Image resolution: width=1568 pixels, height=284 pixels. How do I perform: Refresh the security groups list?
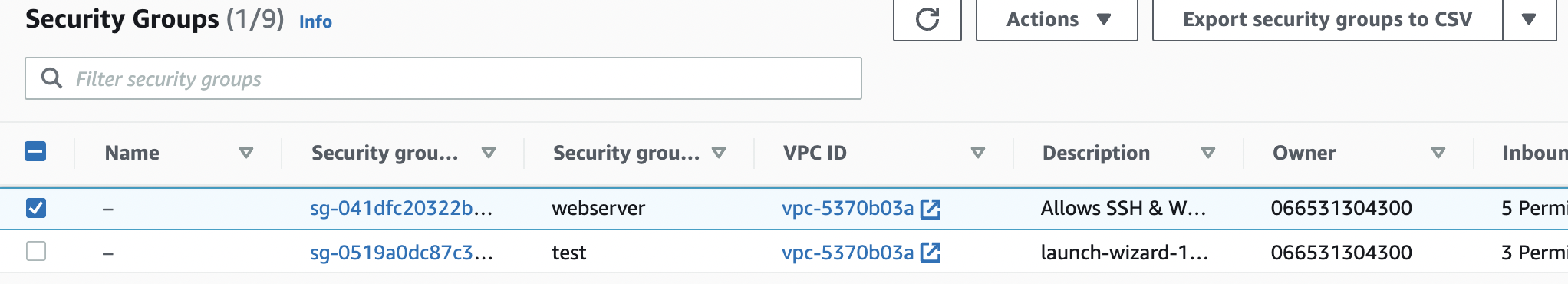927,19
